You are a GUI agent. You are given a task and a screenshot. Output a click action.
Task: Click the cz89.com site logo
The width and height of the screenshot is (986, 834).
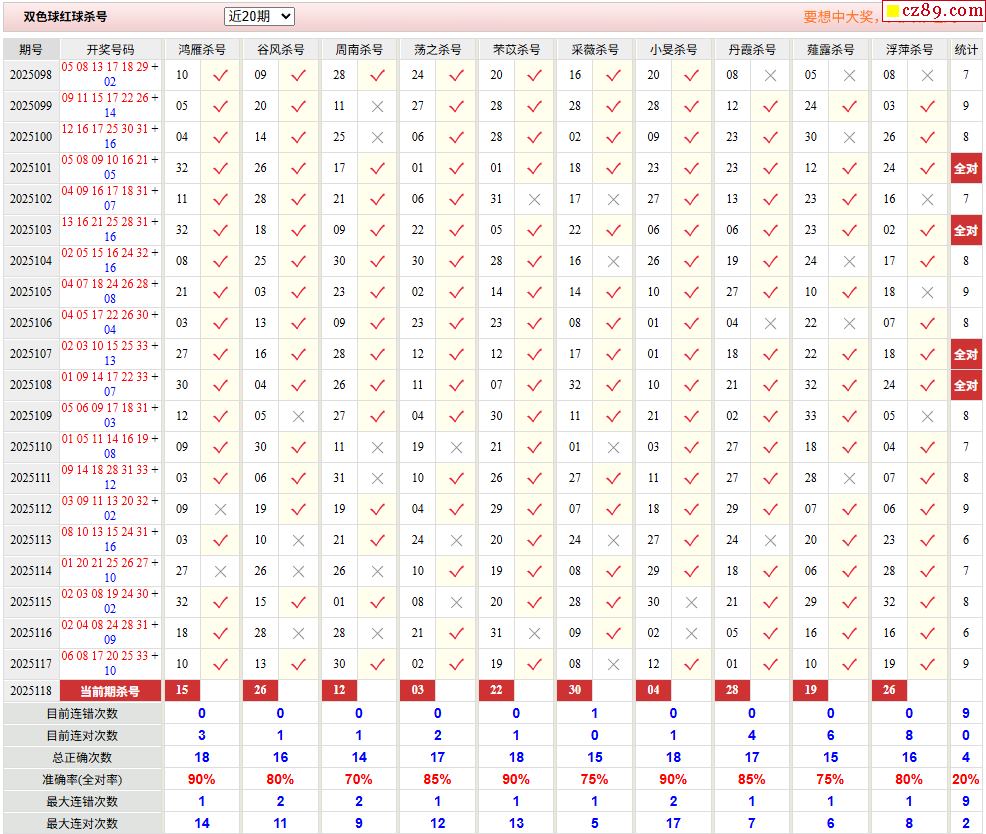933,11
